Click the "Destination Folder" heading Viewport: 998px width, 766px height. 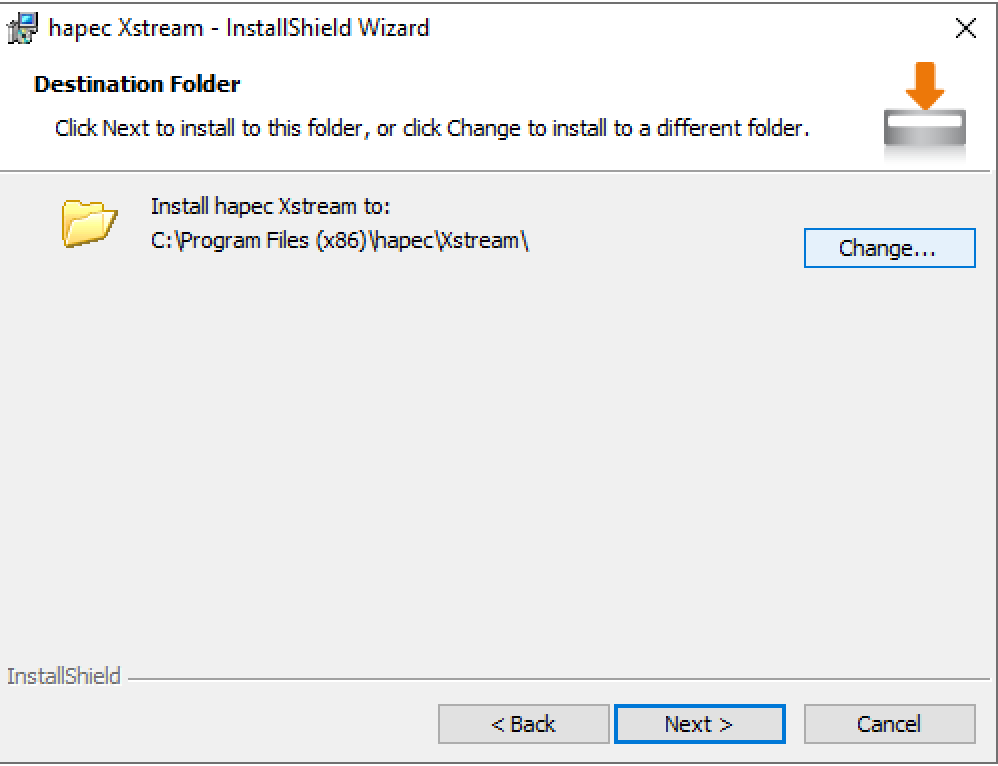click(137, 84)
